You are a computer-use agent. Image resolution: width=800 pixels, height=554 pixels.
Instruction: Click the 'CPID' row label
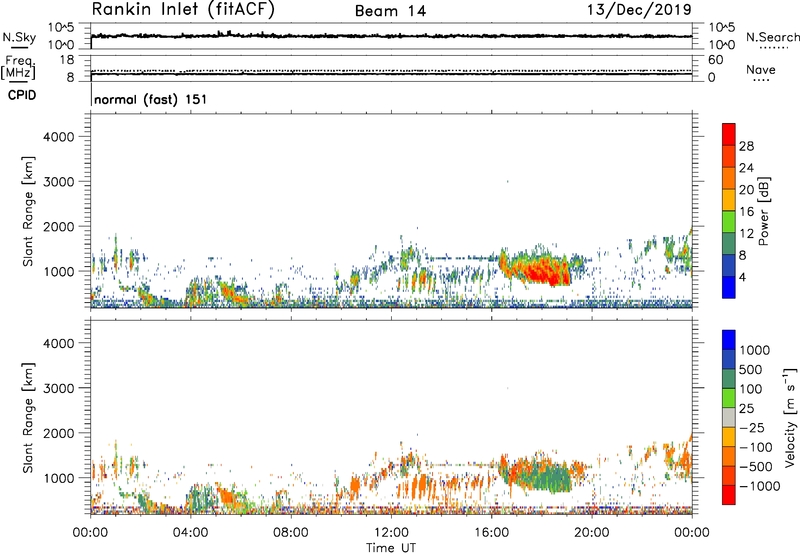(22, 95)
